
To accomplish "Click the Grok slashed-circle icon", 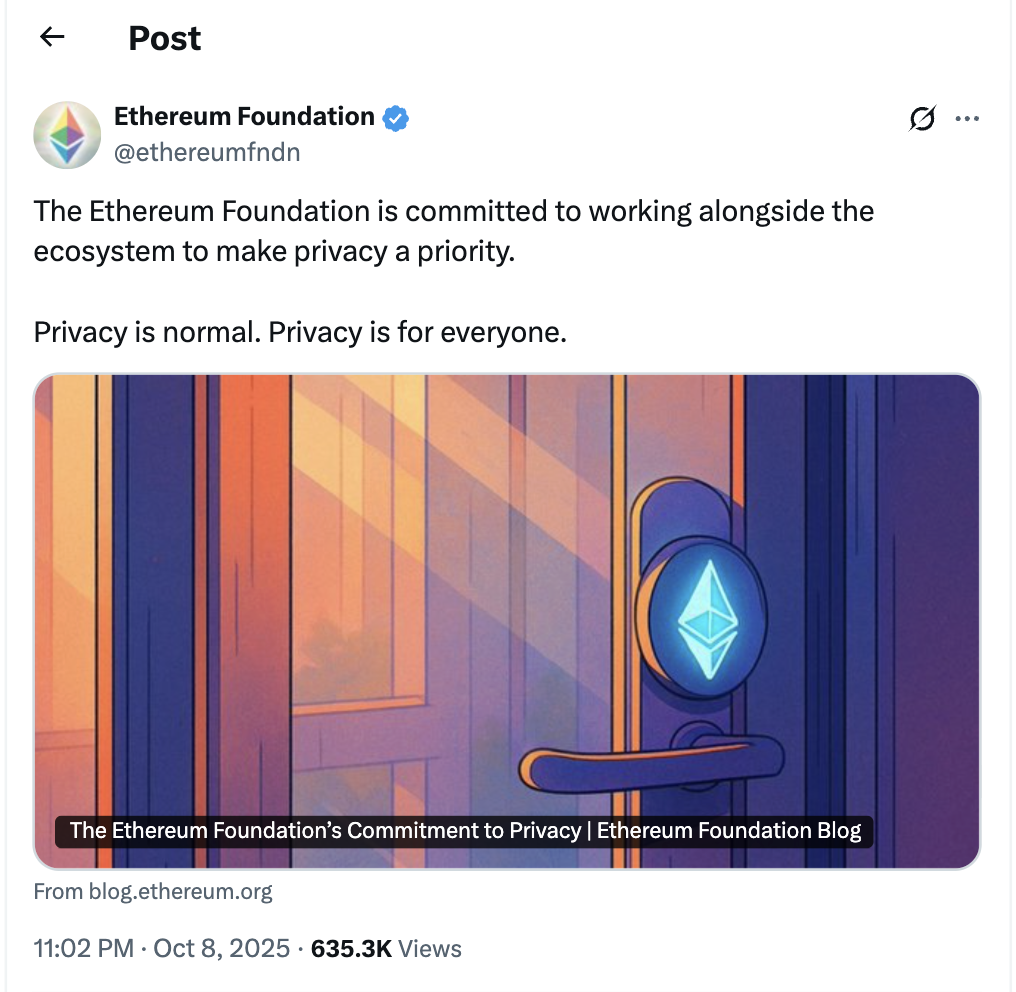I will (922, 119).
